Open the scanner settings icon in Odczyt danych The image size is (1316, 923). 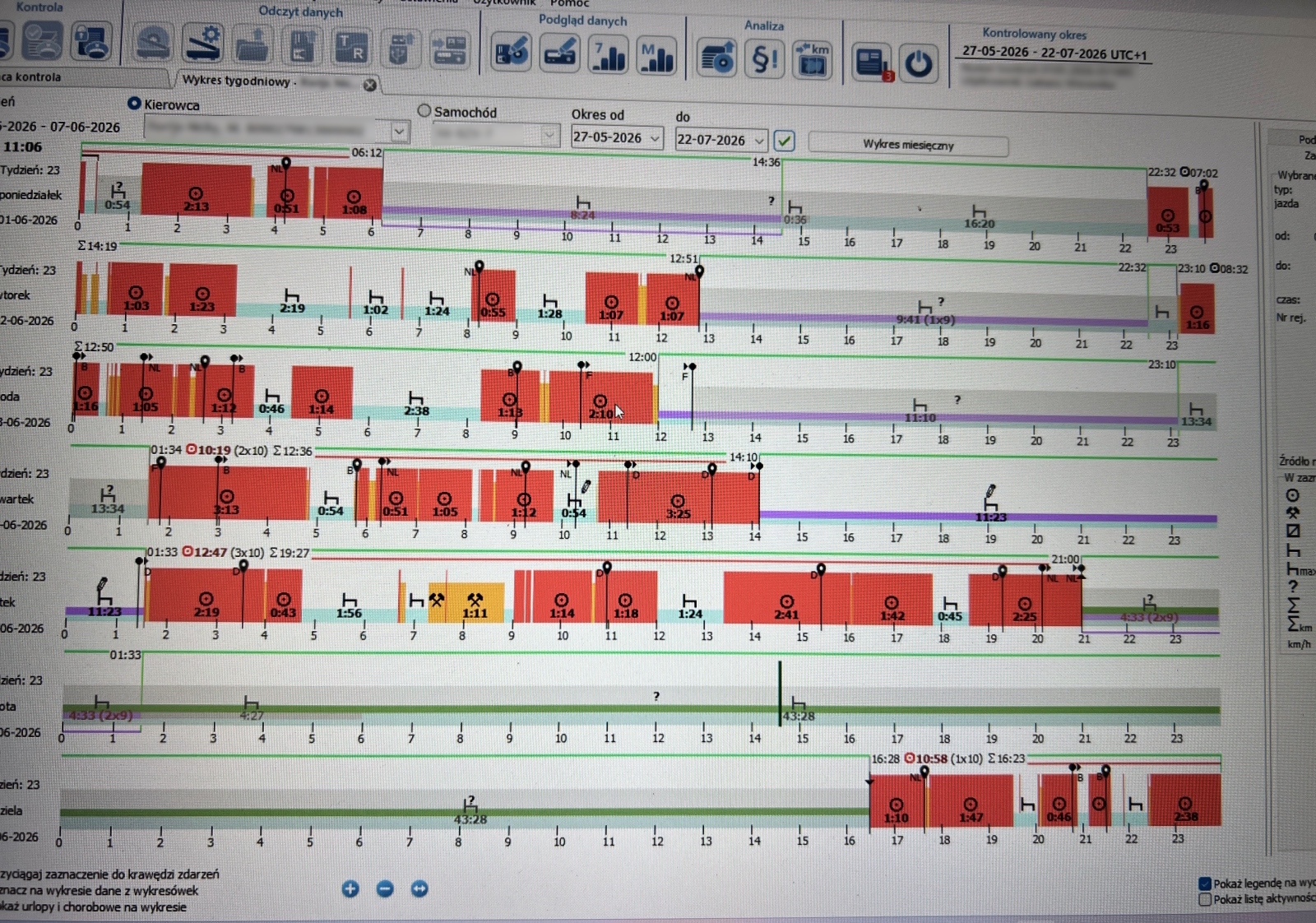[x=202, y=43]
